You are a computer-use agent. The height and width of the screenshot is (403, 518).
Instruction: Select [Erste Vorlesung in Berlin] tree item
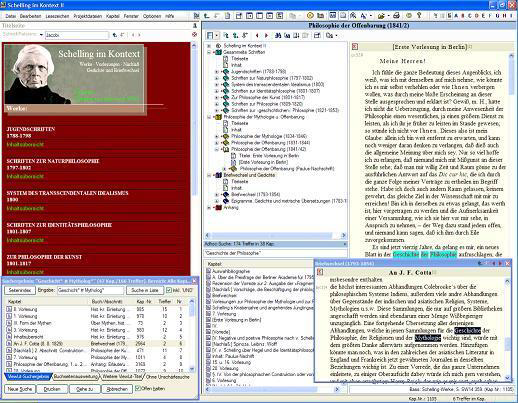click(263, 162)
